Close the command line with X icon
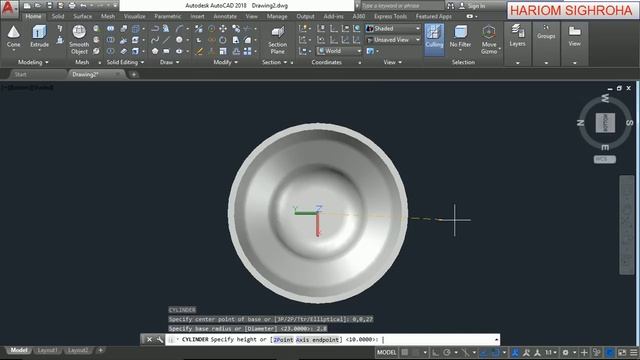The width and height of the screenshot is (640, 360). coord(149,339)
